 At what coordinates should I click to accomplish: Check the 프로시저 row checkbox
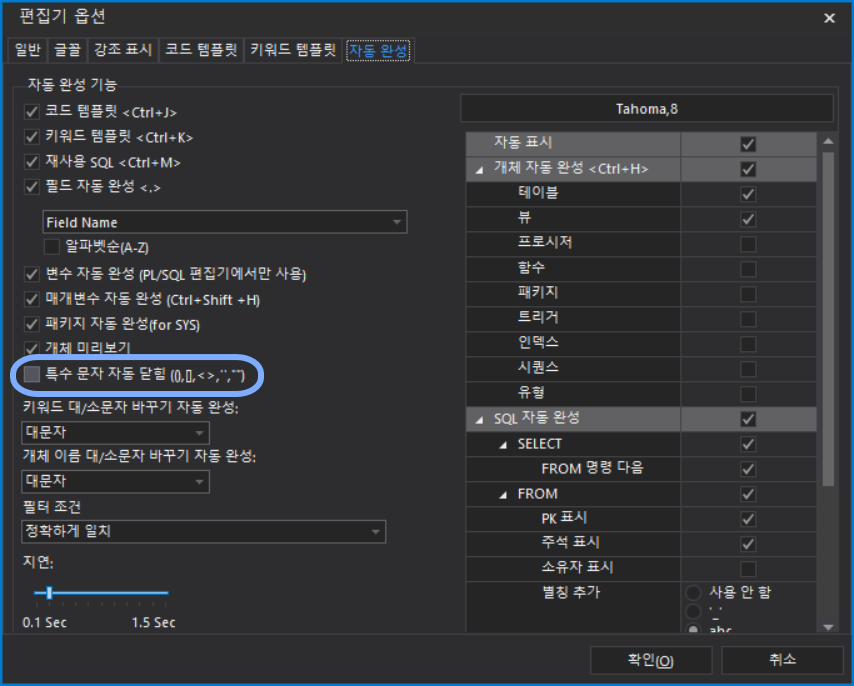tap(748, 244)
